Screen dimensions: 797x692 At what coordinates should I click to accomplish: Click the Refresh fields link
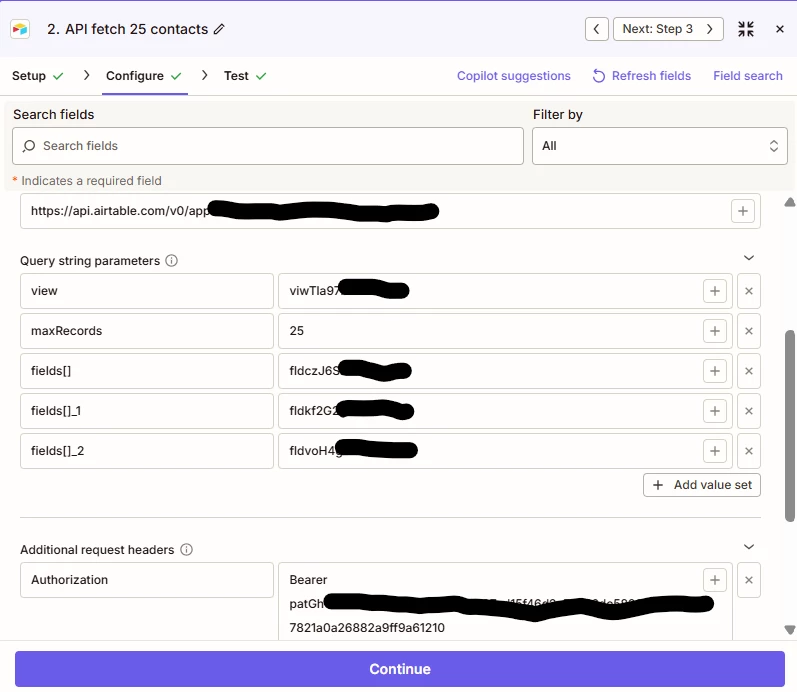tap(641, 76)
